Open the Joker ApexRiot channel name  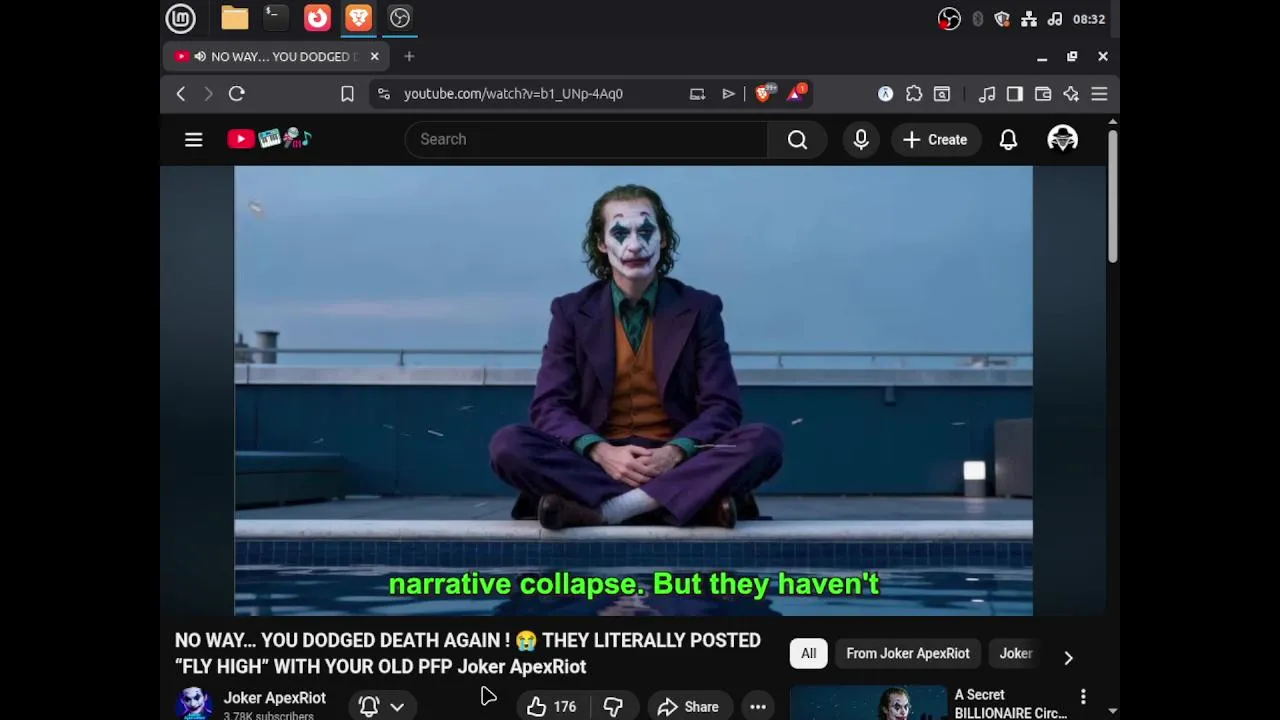[x=274, y=698]
